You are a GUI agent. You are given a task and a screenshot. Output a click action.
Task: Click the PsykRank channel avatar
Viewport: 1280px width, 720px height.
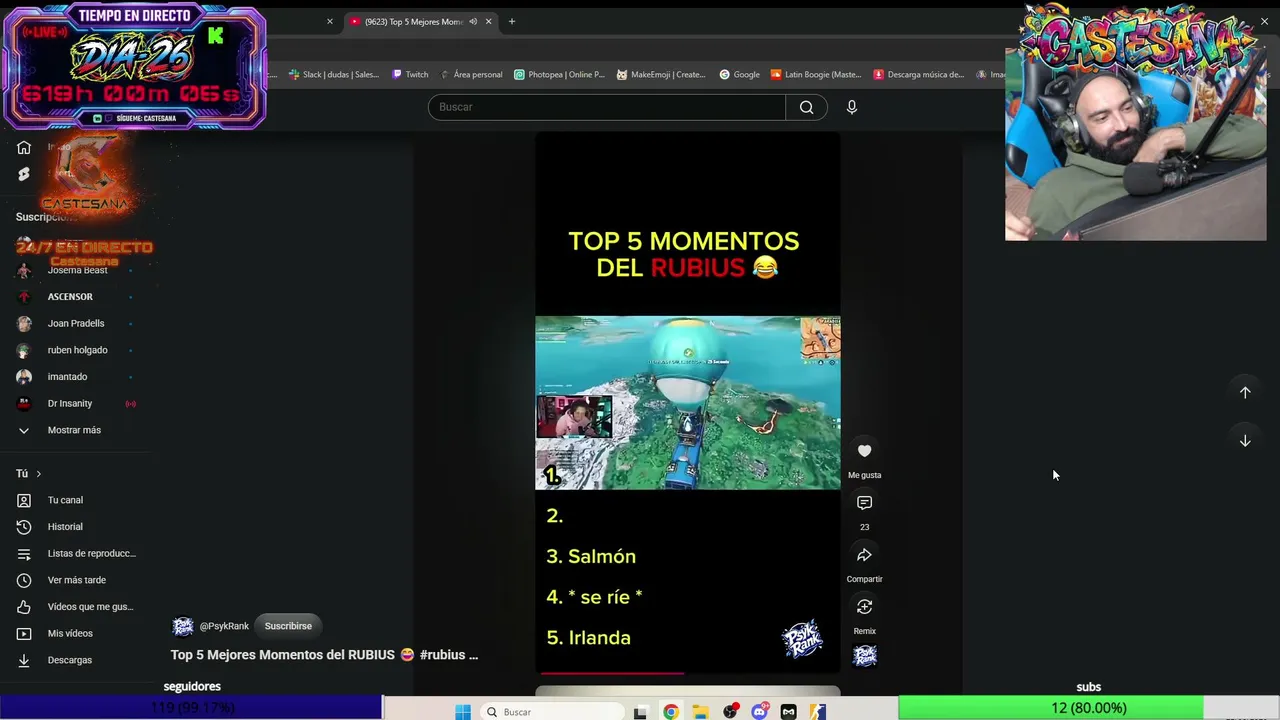click(183, 626)
